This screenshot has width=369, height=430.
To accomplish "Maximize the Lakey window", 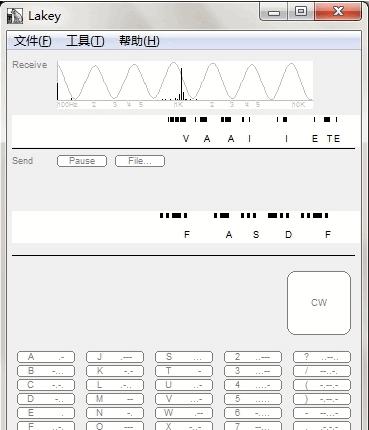I will (x=301, y=12).
